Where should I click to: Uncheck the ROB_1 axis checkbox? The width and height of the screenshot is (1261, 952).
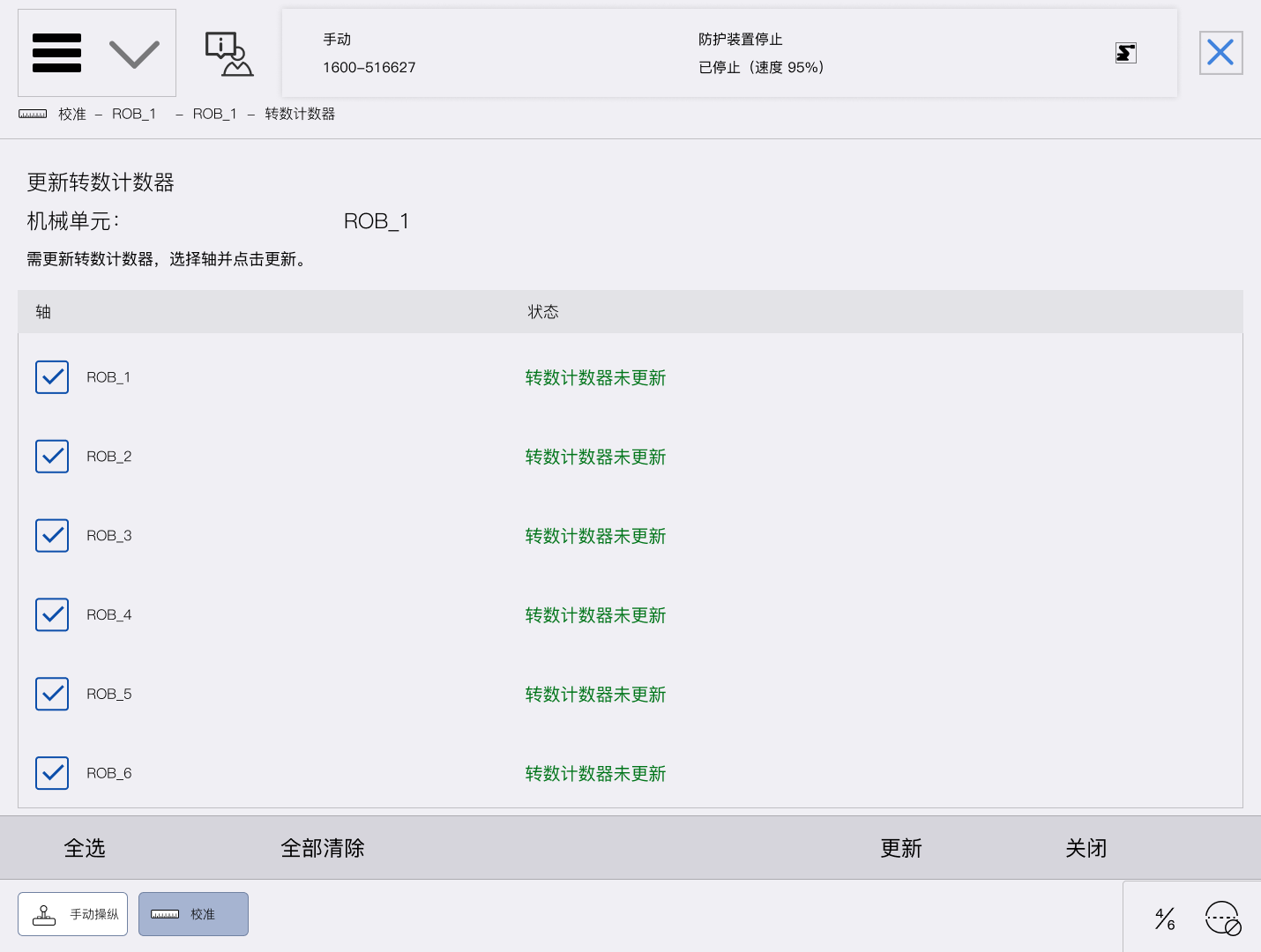tap(52, 377)
